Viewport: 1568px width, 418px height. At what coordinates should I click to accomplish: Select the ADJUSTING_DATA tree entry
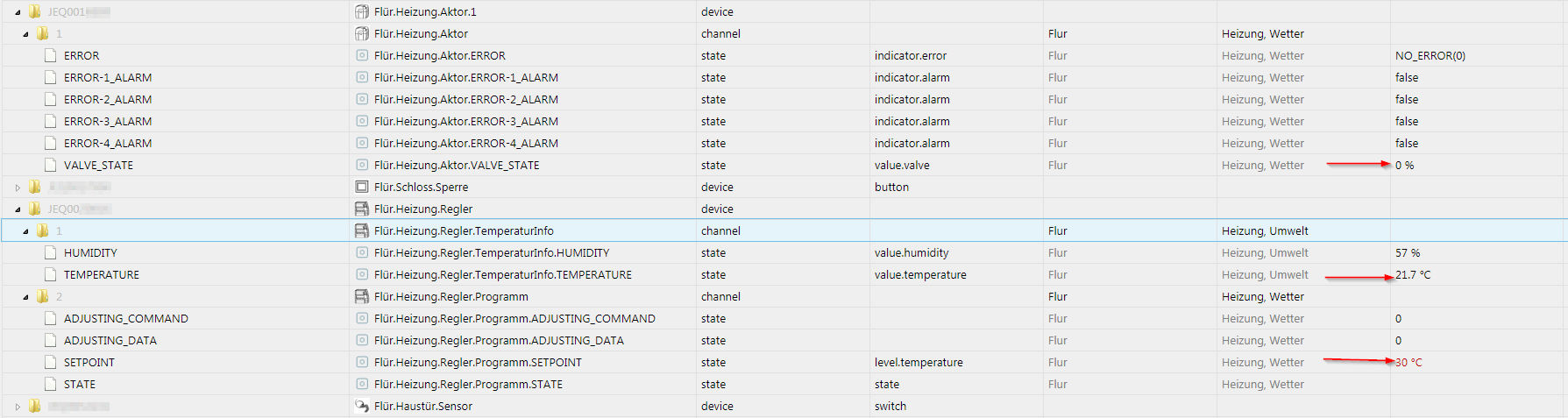click(110, 340)
